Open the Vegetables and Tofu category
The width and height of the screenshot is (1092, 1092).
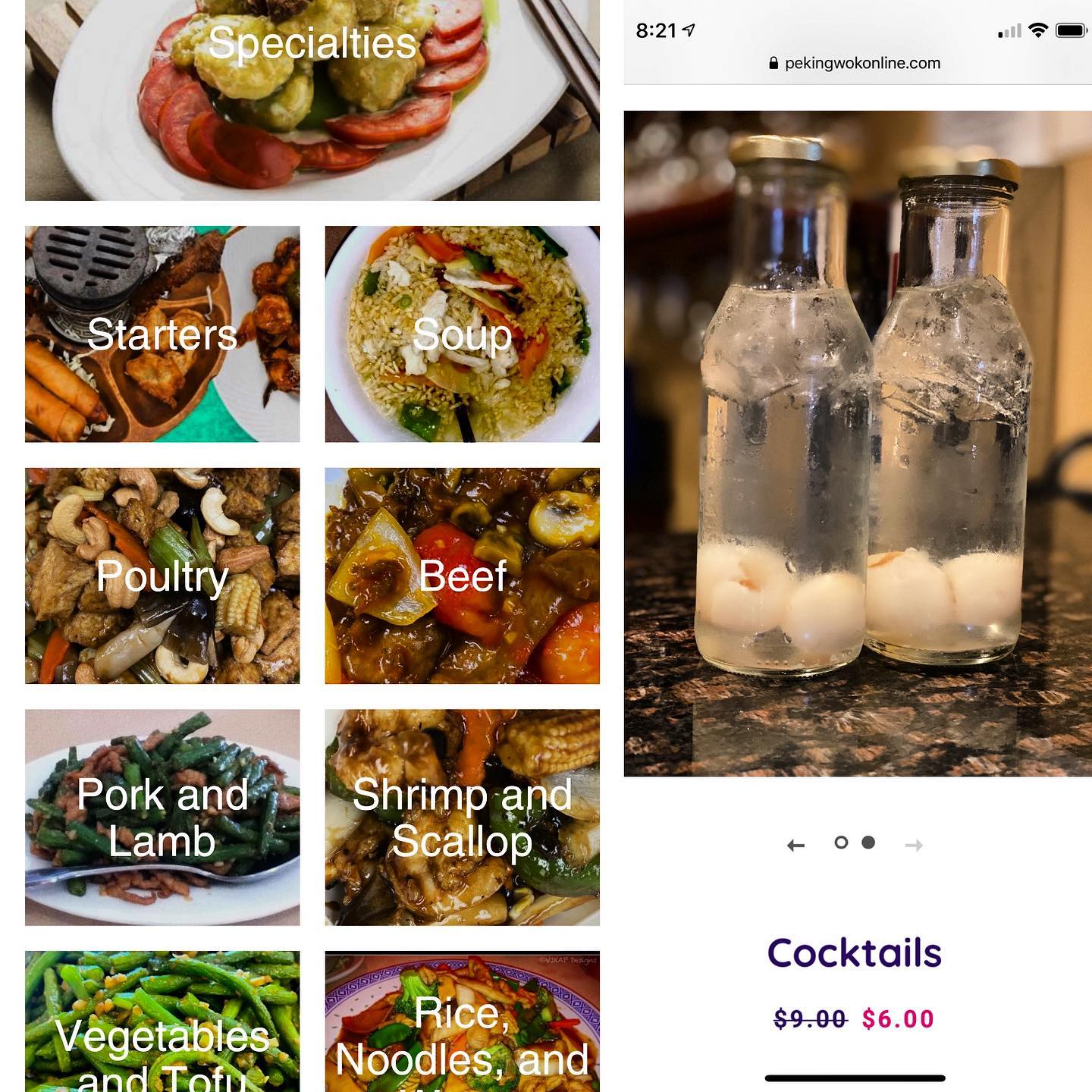162,1021
